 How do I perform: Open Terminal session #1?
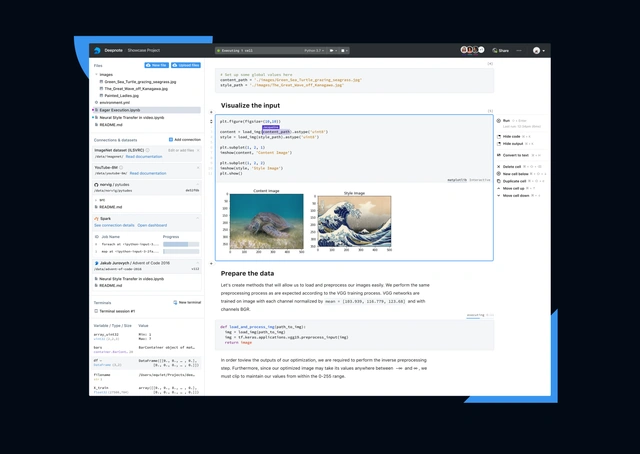[118, 311]
